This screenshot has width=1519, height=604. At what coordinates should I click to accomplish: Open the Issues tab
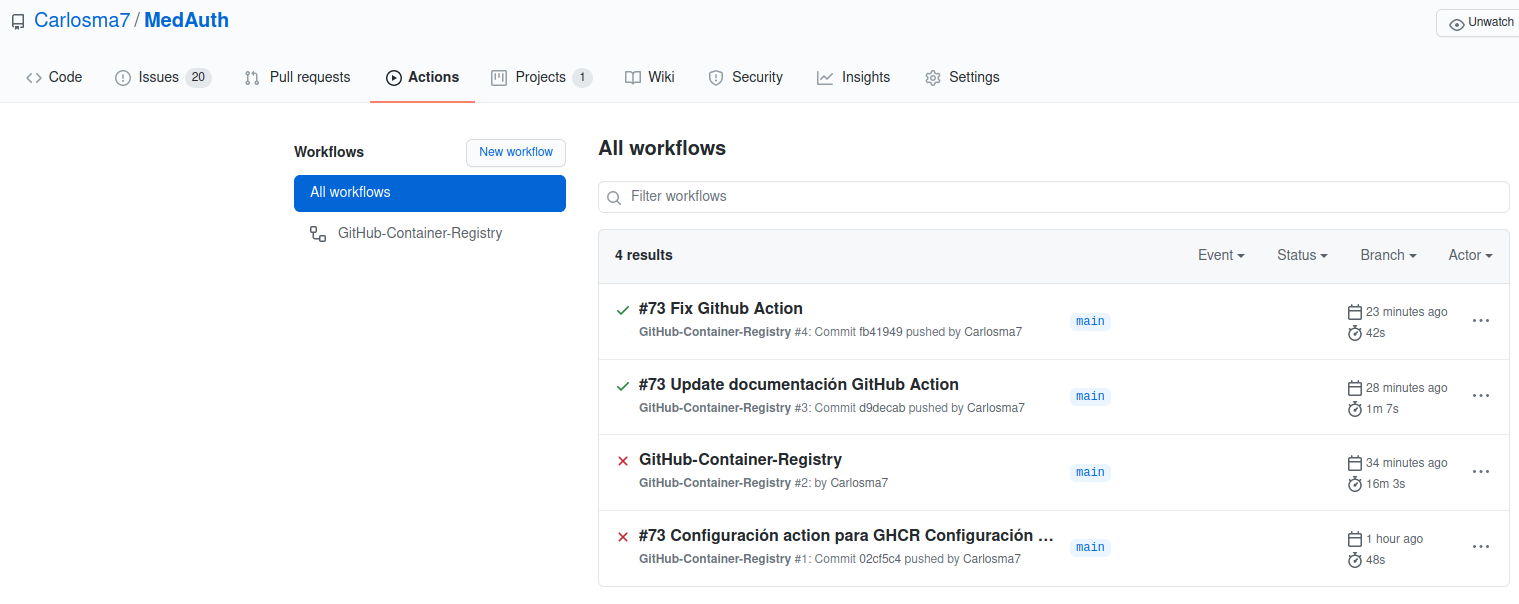pos(163,77)
